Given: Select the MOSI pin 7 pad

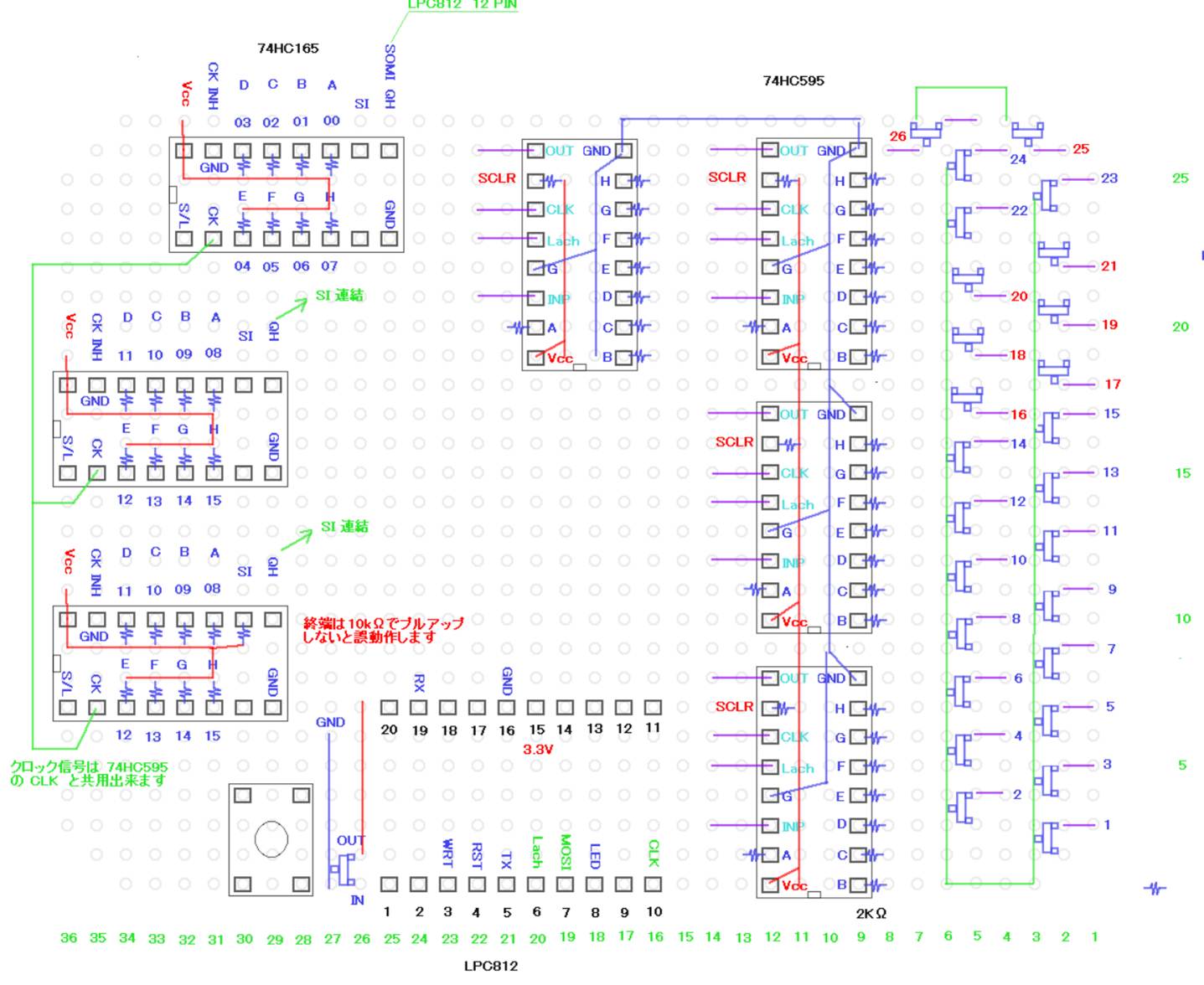Looking at the screenshot, I should [565, 884].
